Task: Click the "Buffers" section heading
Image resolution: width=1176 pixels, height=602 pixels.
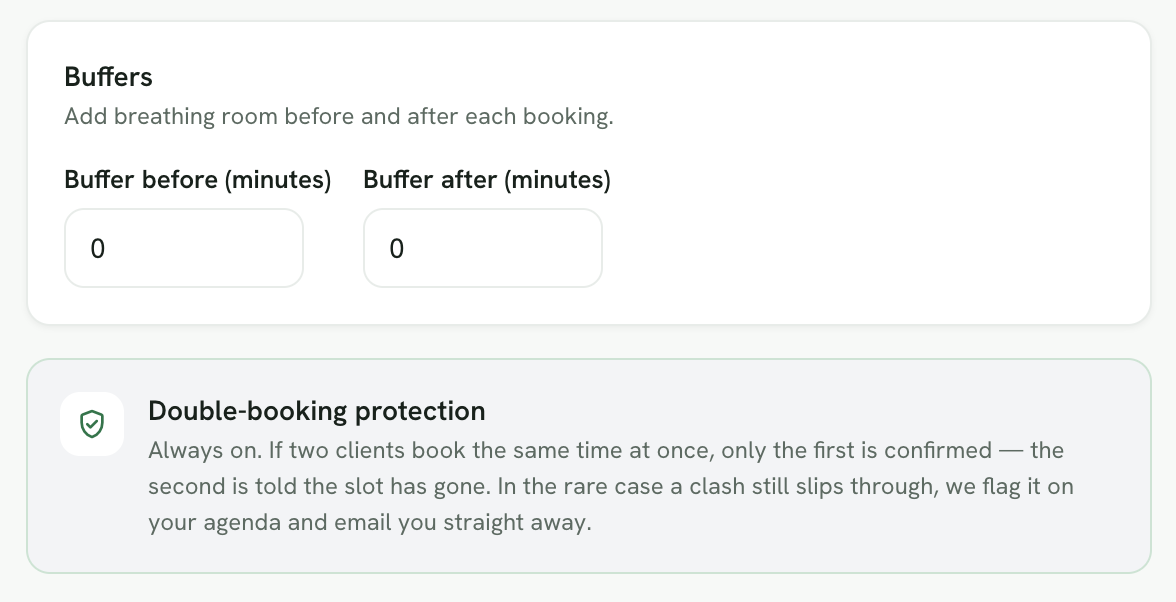Action: pos(109,76)
